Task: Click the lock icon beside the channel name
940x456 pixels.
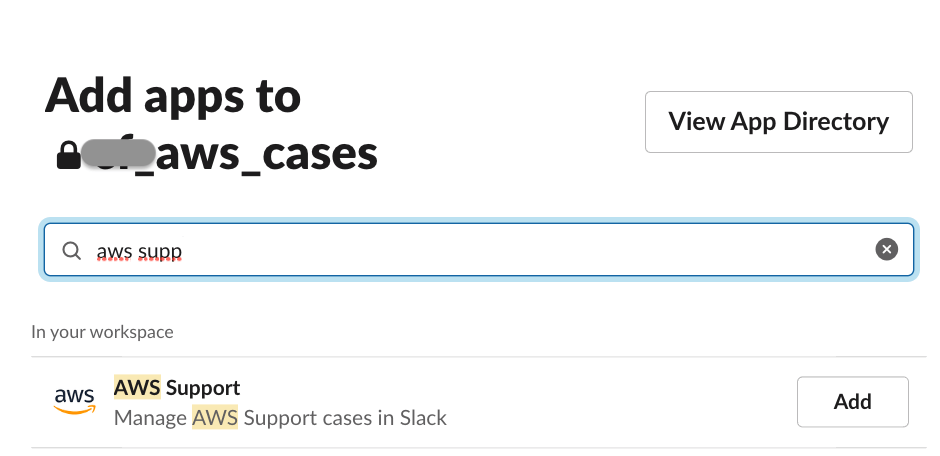Action: (69, 156)
